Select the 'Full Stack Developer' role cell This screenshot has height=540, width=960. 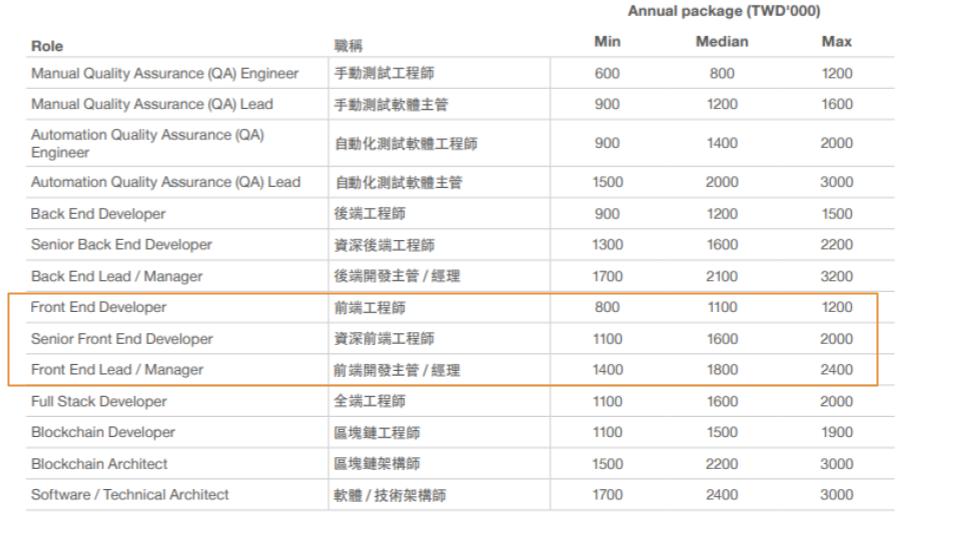[x=99, y=401]
